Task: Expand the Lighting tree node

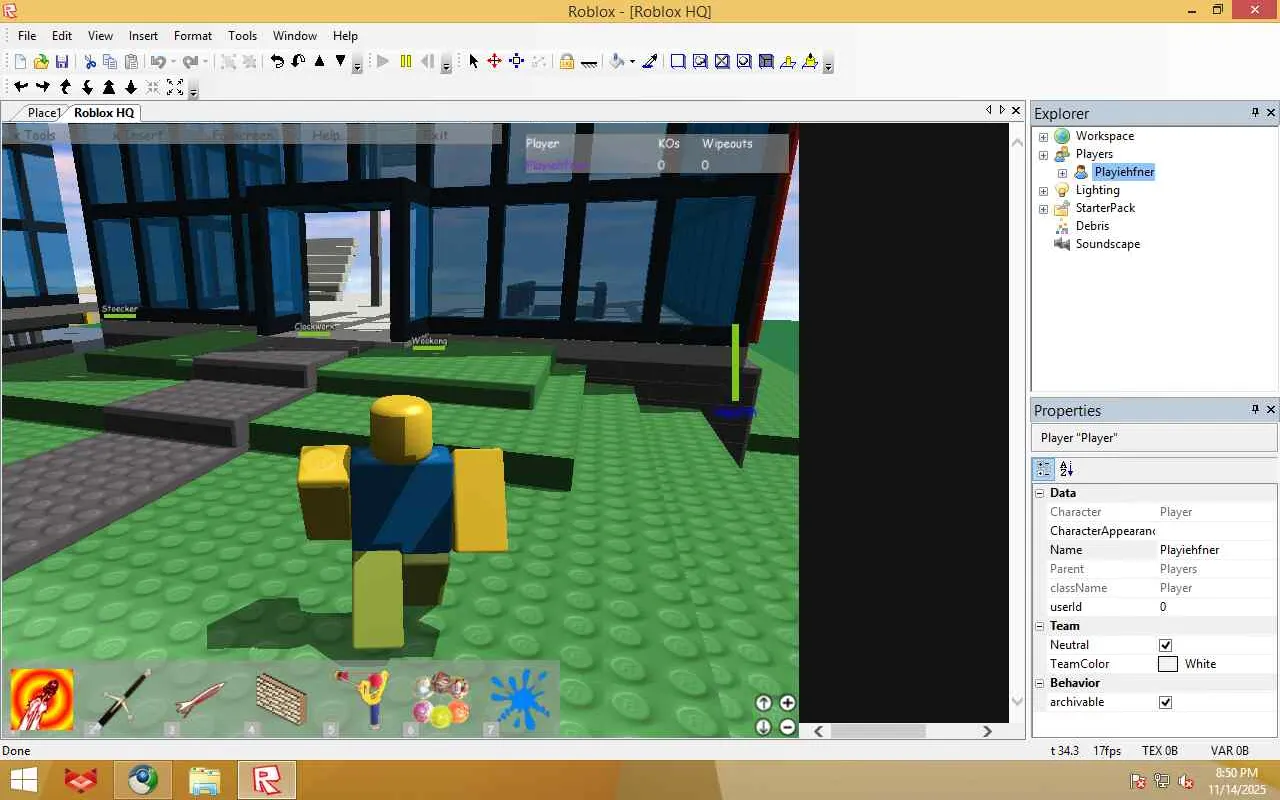Action: click(1043, 190)
